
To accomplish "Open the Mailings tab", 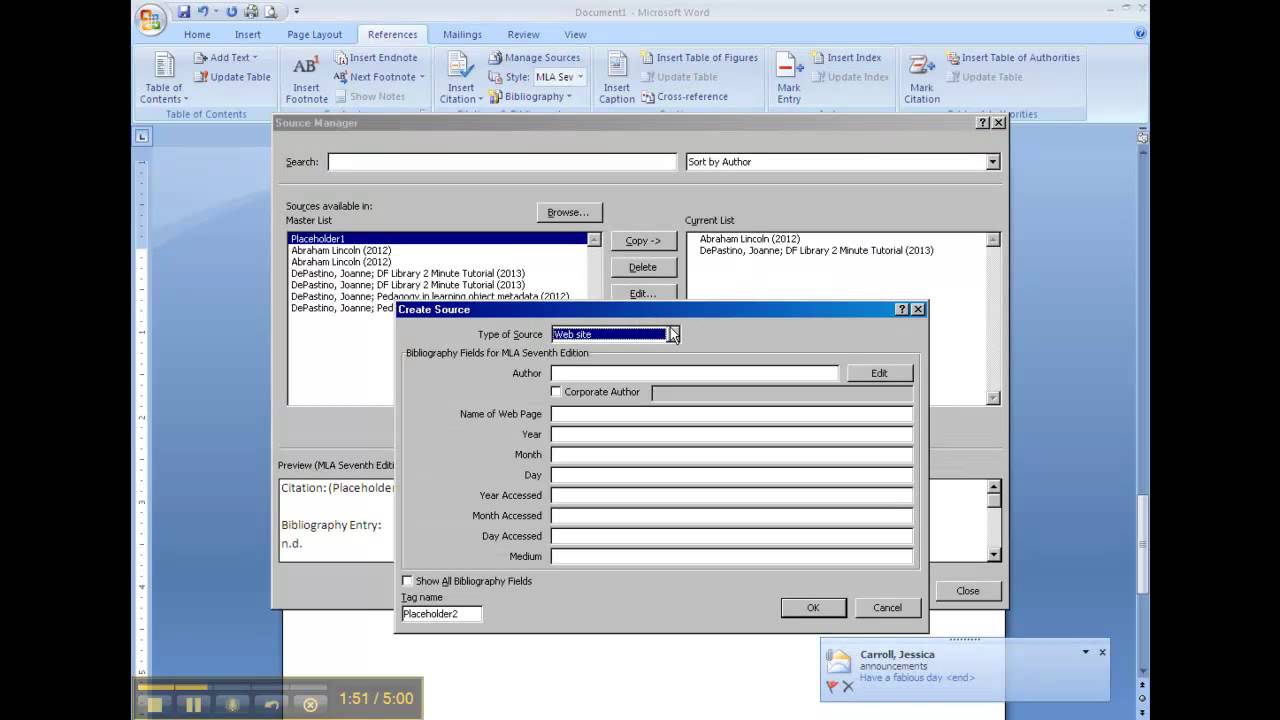I will pyautogui.click(x=462, y=35).
